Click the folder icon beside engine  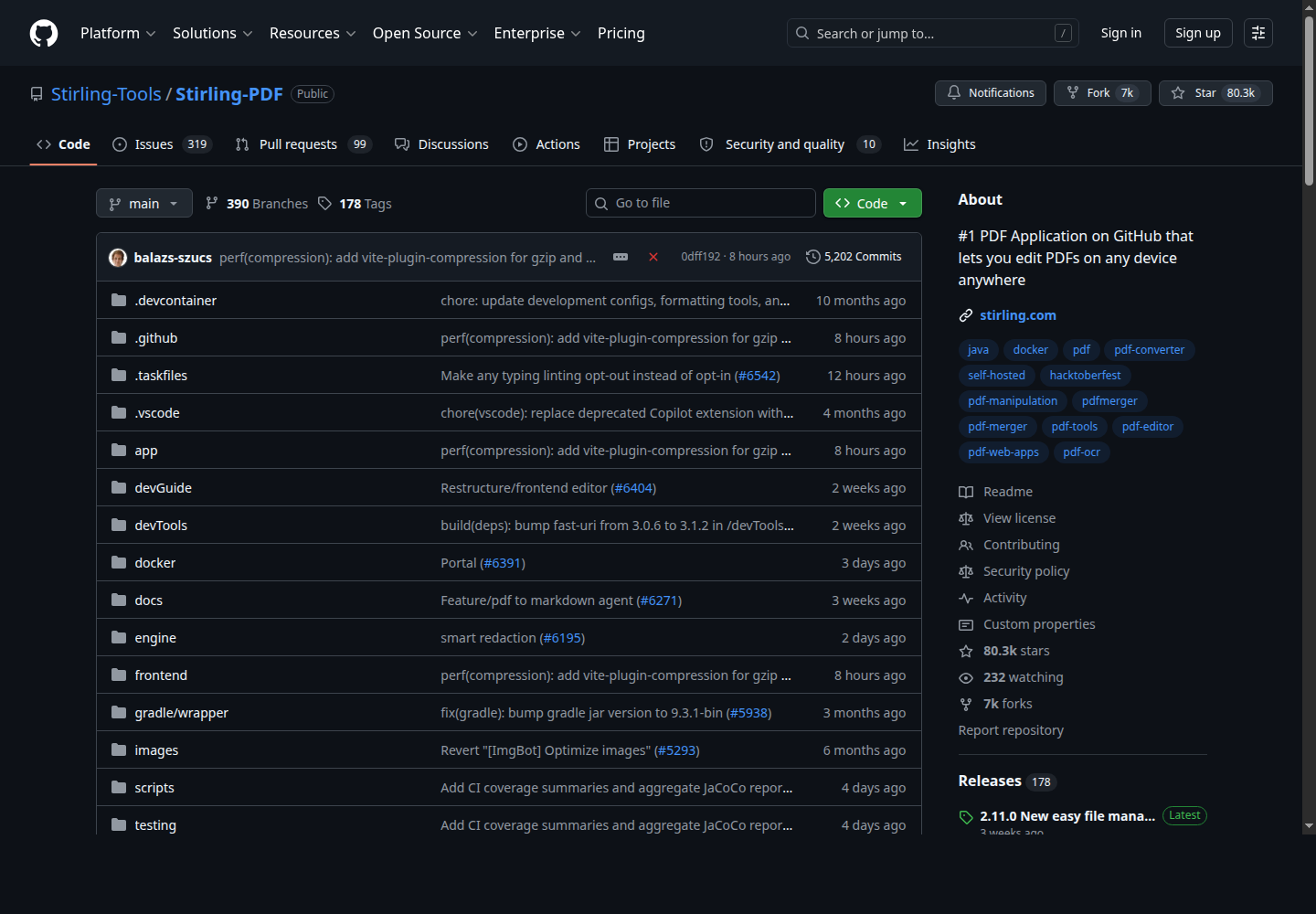[x=119, y=637]
